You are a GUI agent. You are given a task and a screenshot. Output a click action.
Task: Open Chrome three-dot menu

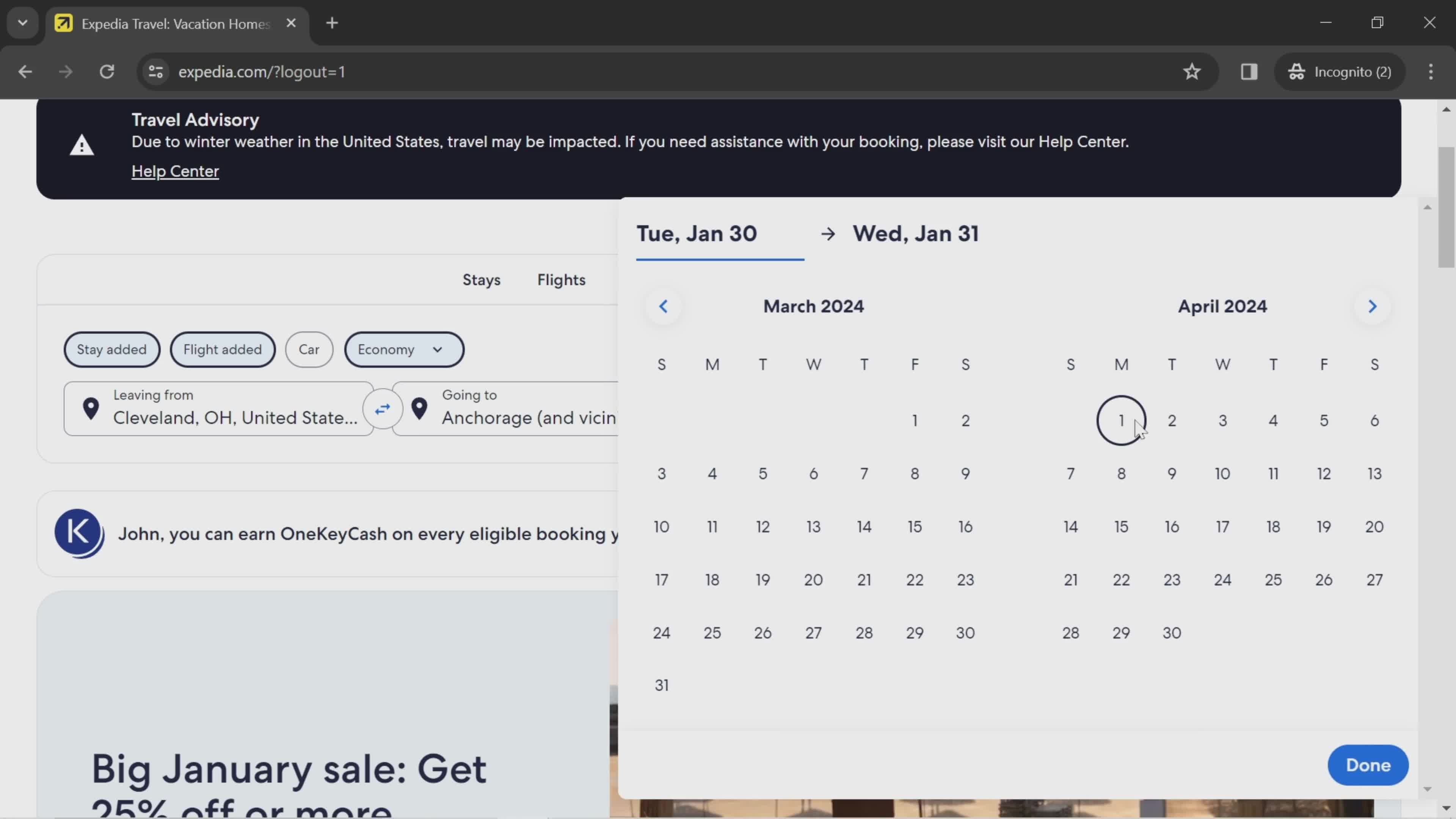pyautogui.click(x=1431, y=72)
